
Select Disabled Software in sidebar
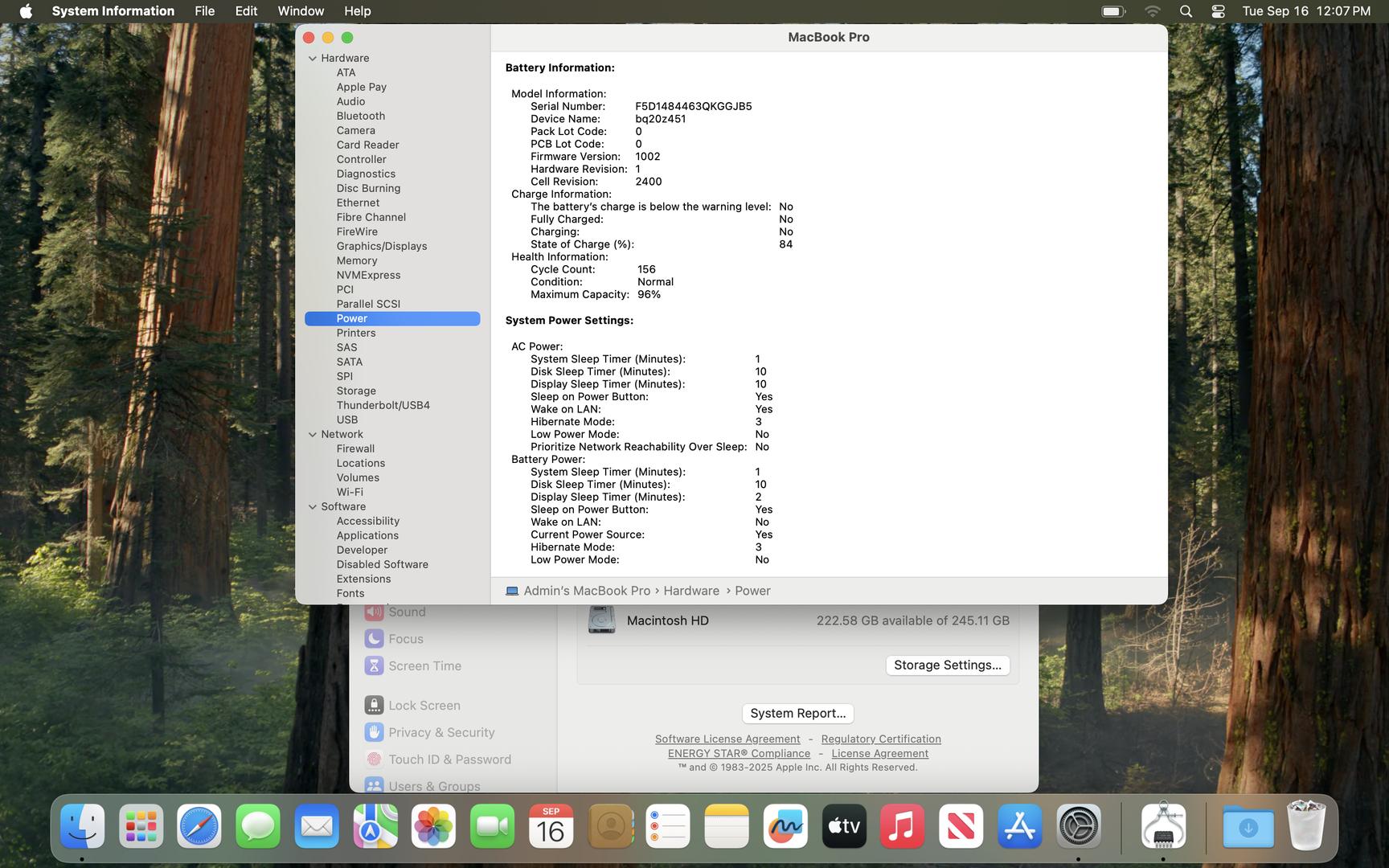pyautogui.click(x=383, y=564)
